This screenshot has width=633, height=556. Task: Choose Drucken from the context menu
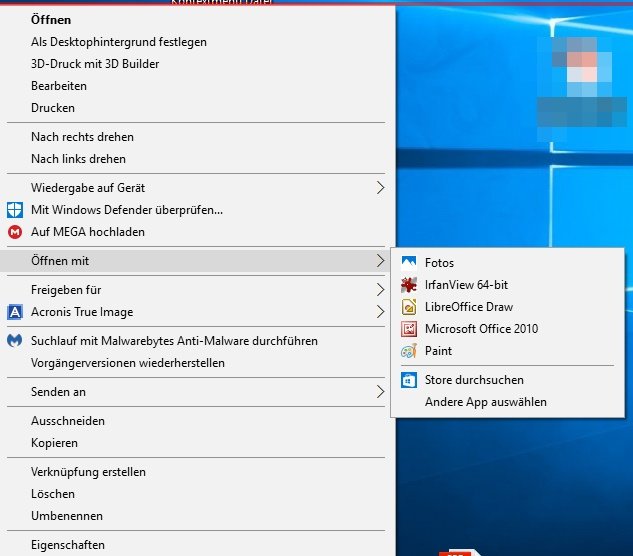click(x=196, y=108)
